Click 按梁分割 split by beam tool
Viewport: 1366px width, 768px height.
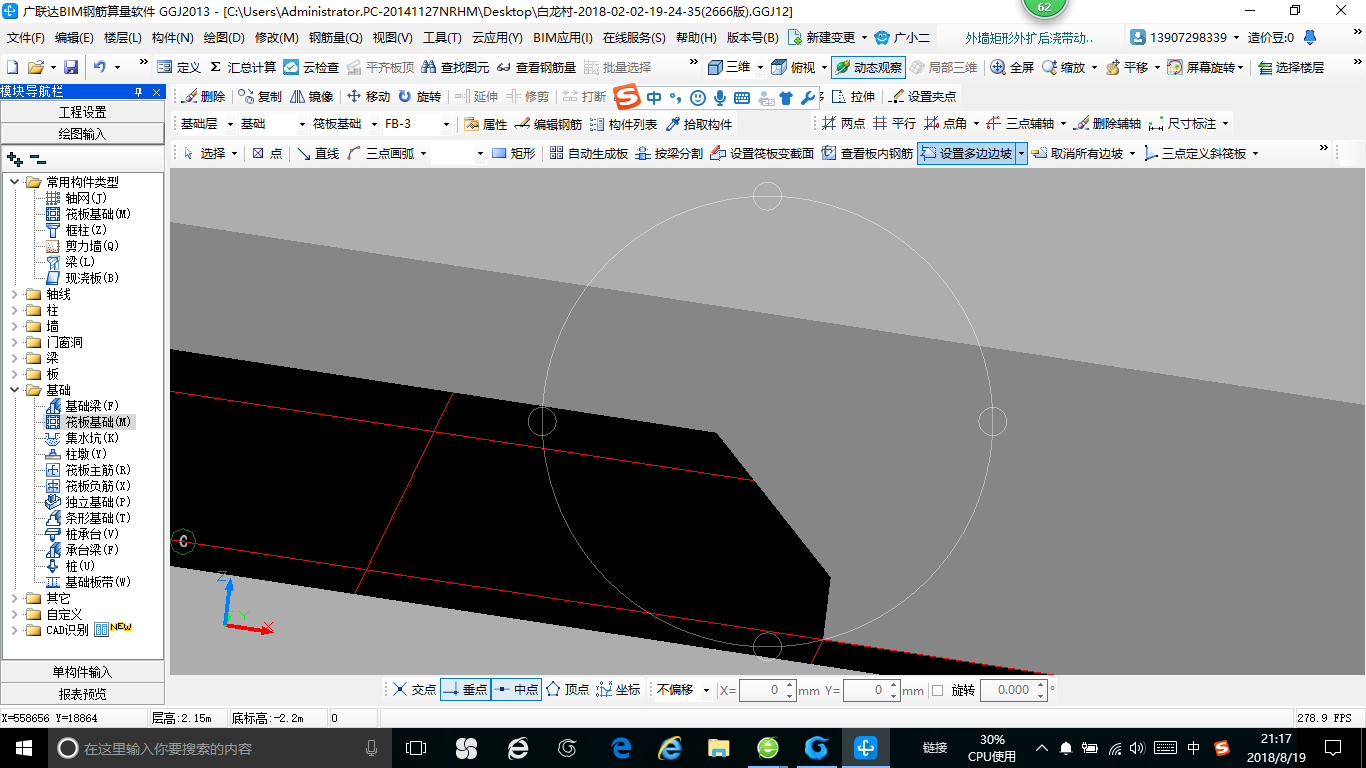[x=669, y=153]
